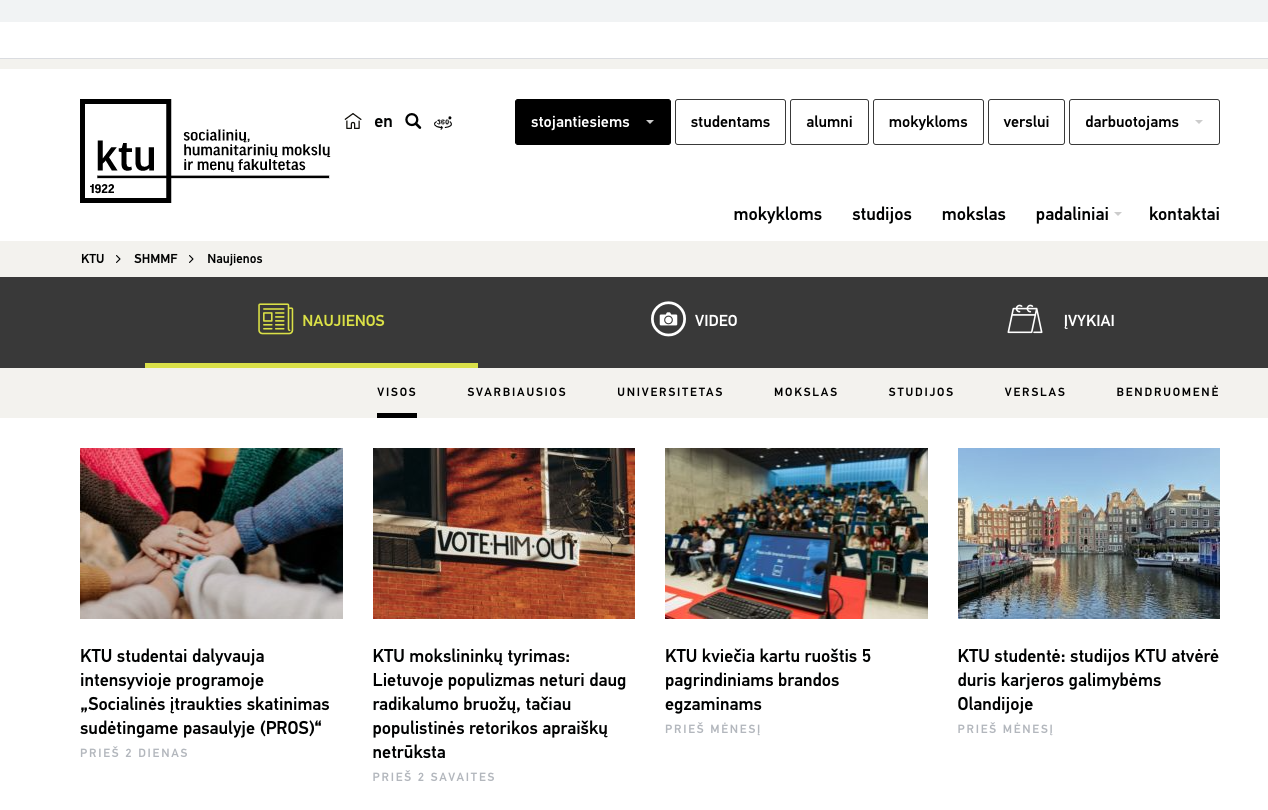Open mokykloms in main navigation
Screen dimensions: 1268x810
(x=777, y=214)
